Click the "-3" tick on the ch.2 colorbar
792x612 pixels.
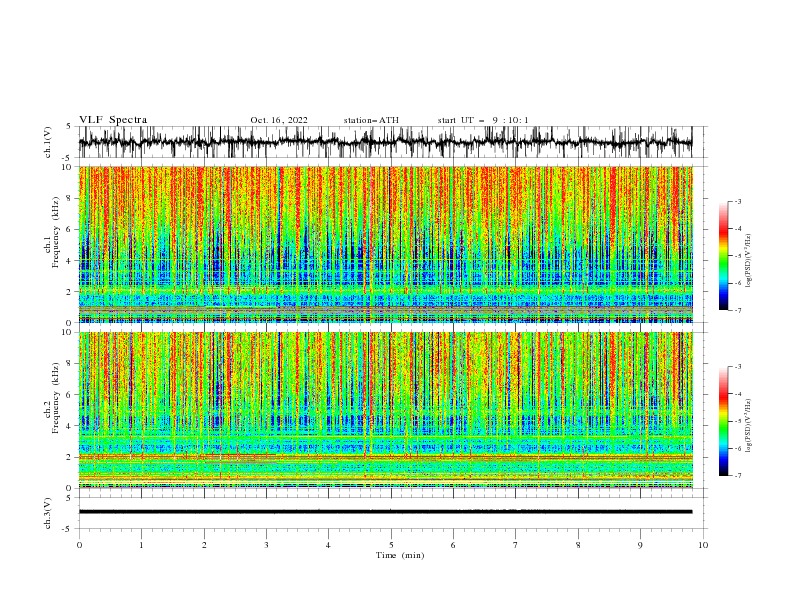737,367
